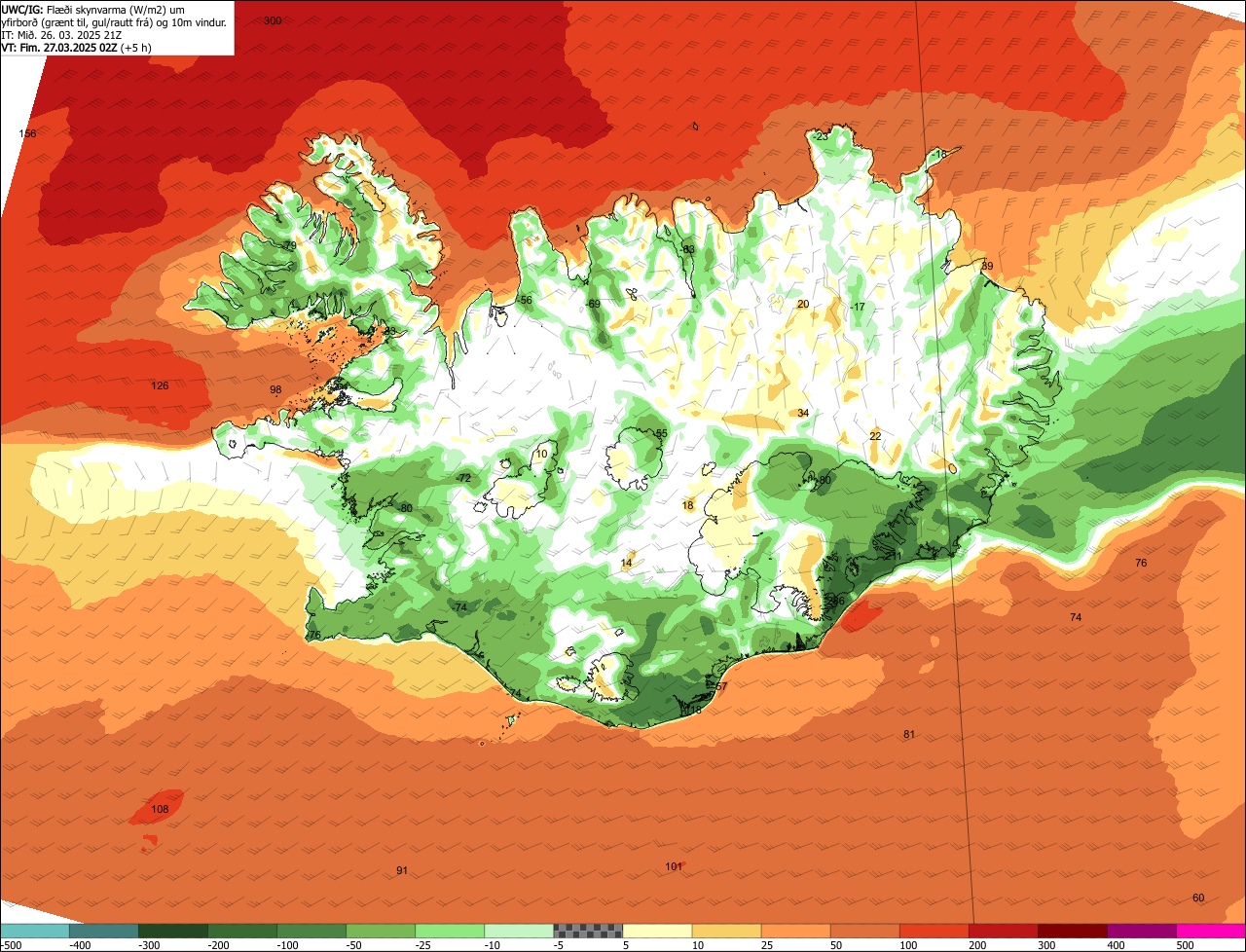
Task: Click the value '108' on the red patch
Action: [161, 809]
